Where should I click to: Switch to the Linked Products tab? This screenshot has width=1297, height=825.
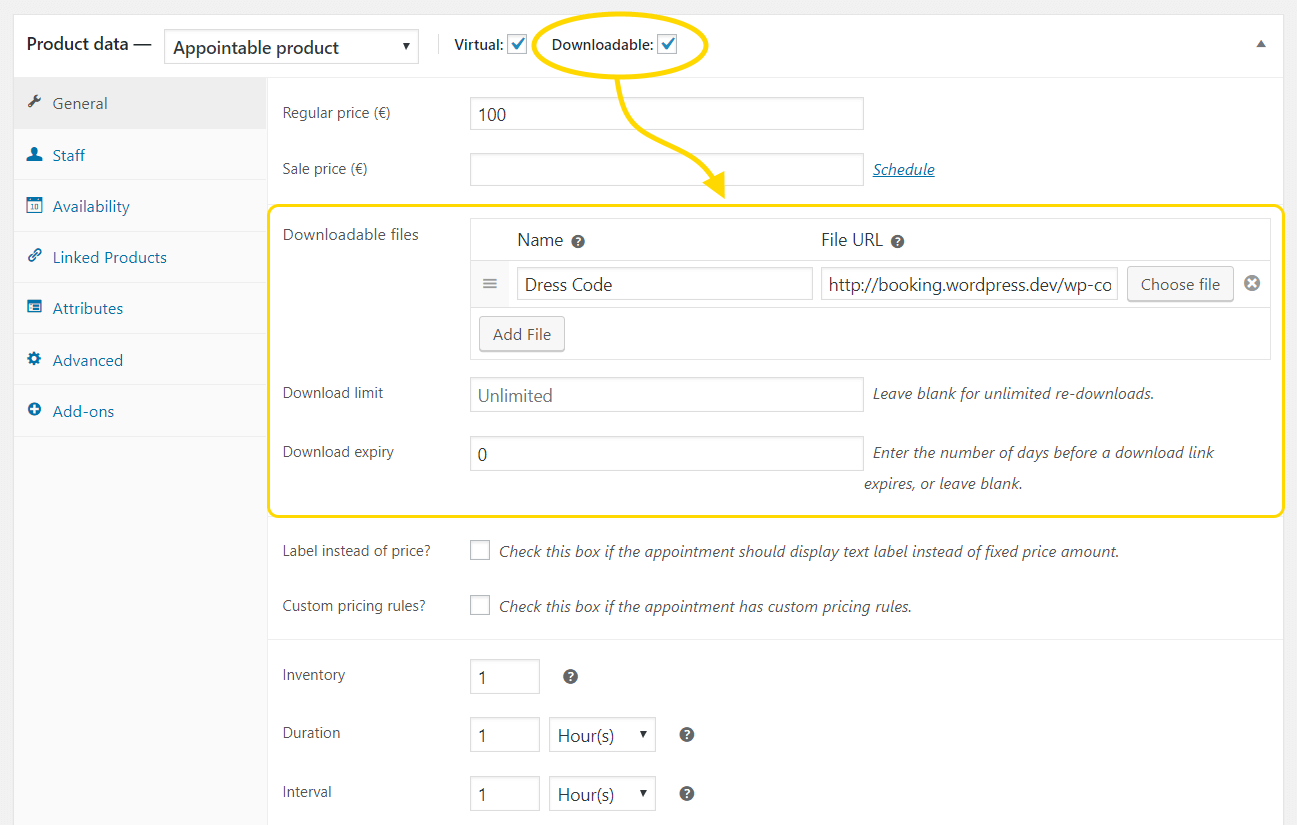pos(140,257)
